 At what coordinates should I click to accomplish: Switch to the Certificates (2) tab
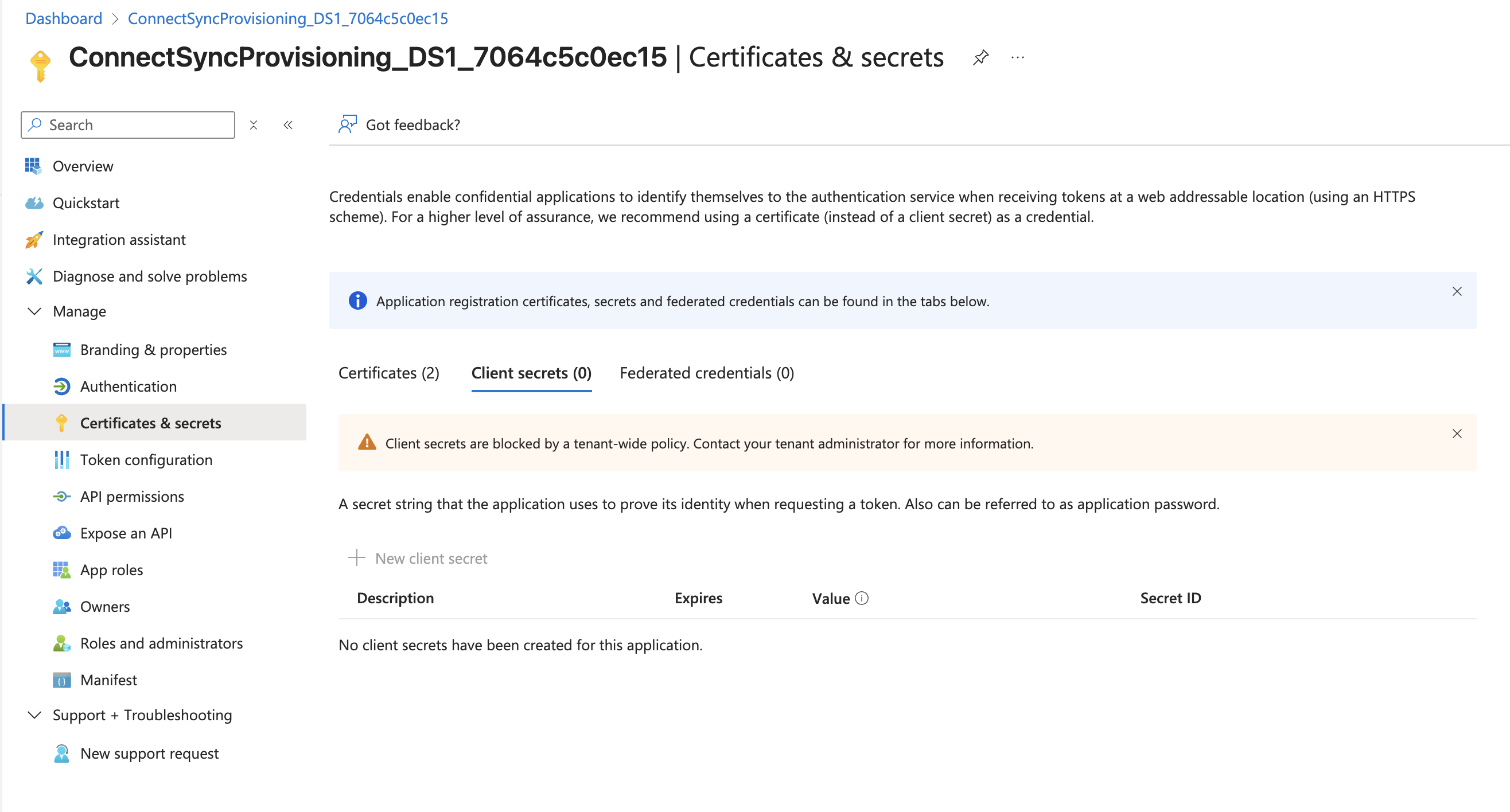click(x=388, y=373)
